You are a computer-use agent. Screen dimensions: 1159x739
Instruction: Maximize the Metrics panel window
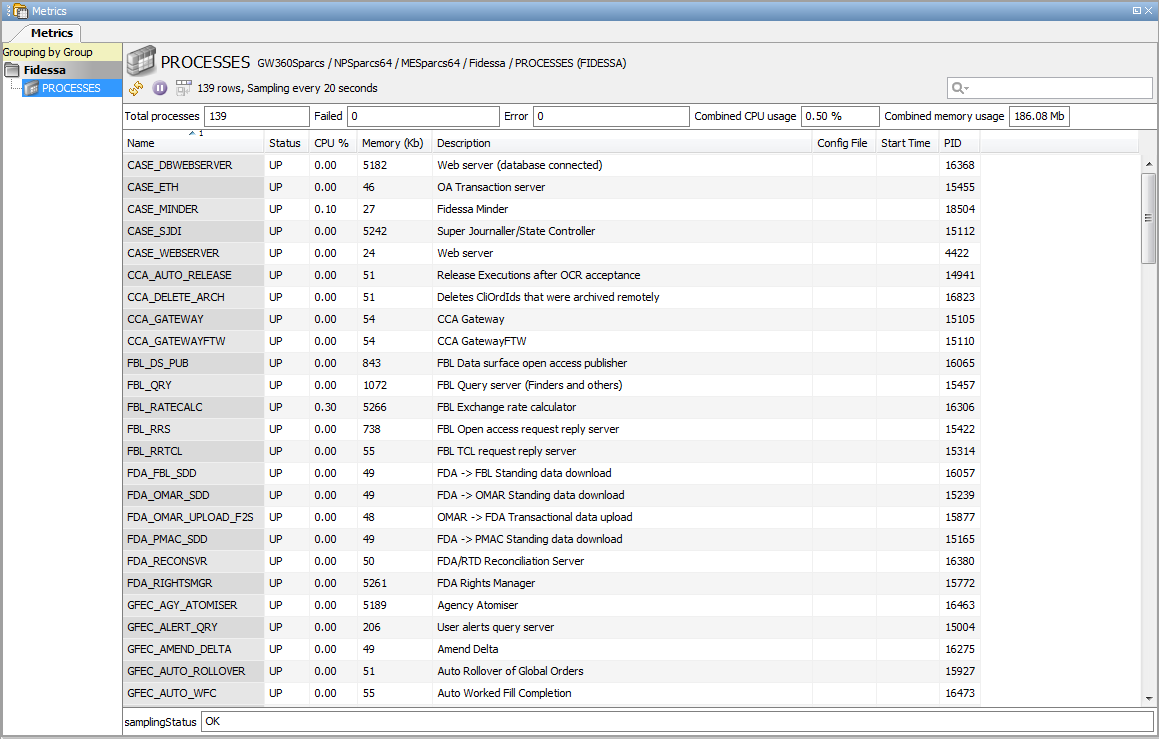click(x=1137, y=10)
